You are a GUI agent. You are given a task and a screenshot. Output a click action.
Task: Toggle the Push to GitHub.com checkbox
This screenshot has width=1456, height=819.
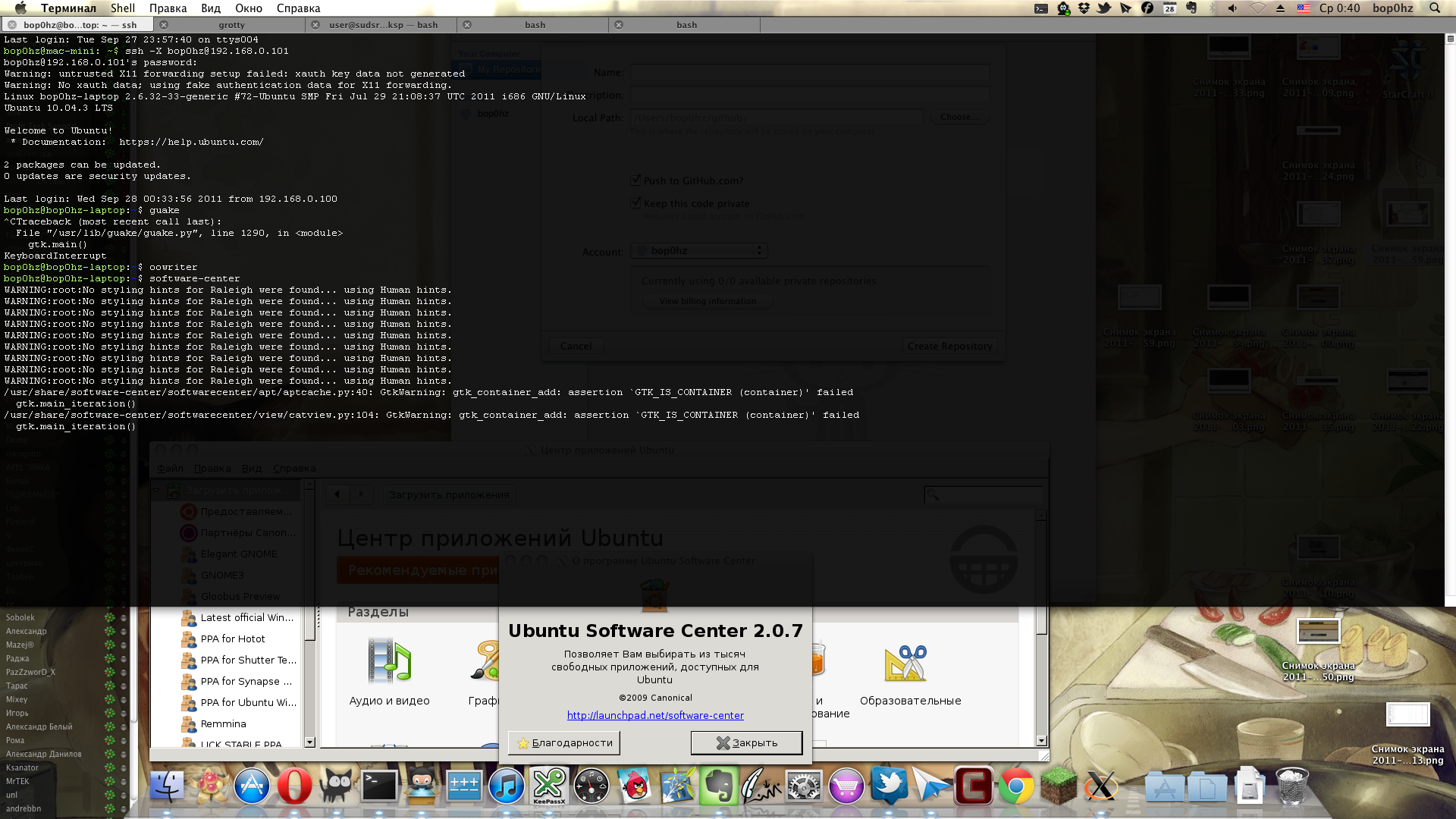click(x=636, y=180)
